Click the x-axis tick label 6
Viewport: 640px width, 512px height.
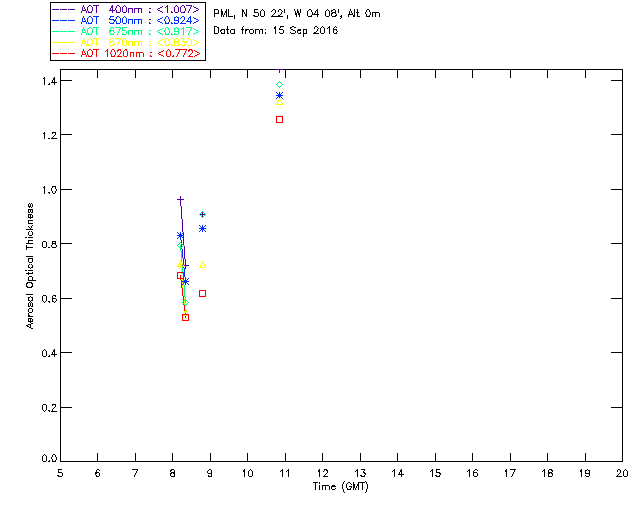[x=98, y=473]
